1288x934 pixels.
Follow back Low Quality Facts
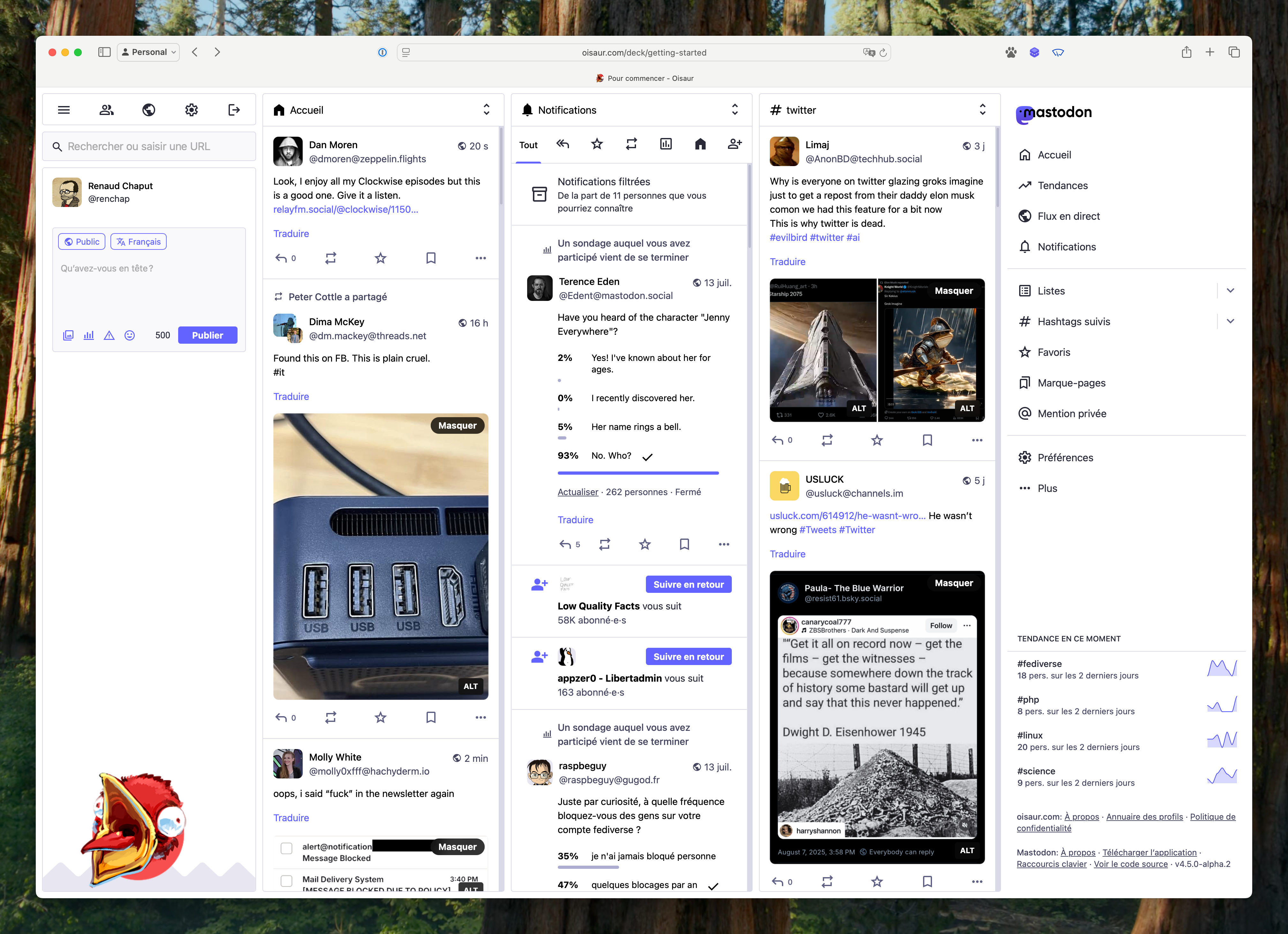coord(688,584)
